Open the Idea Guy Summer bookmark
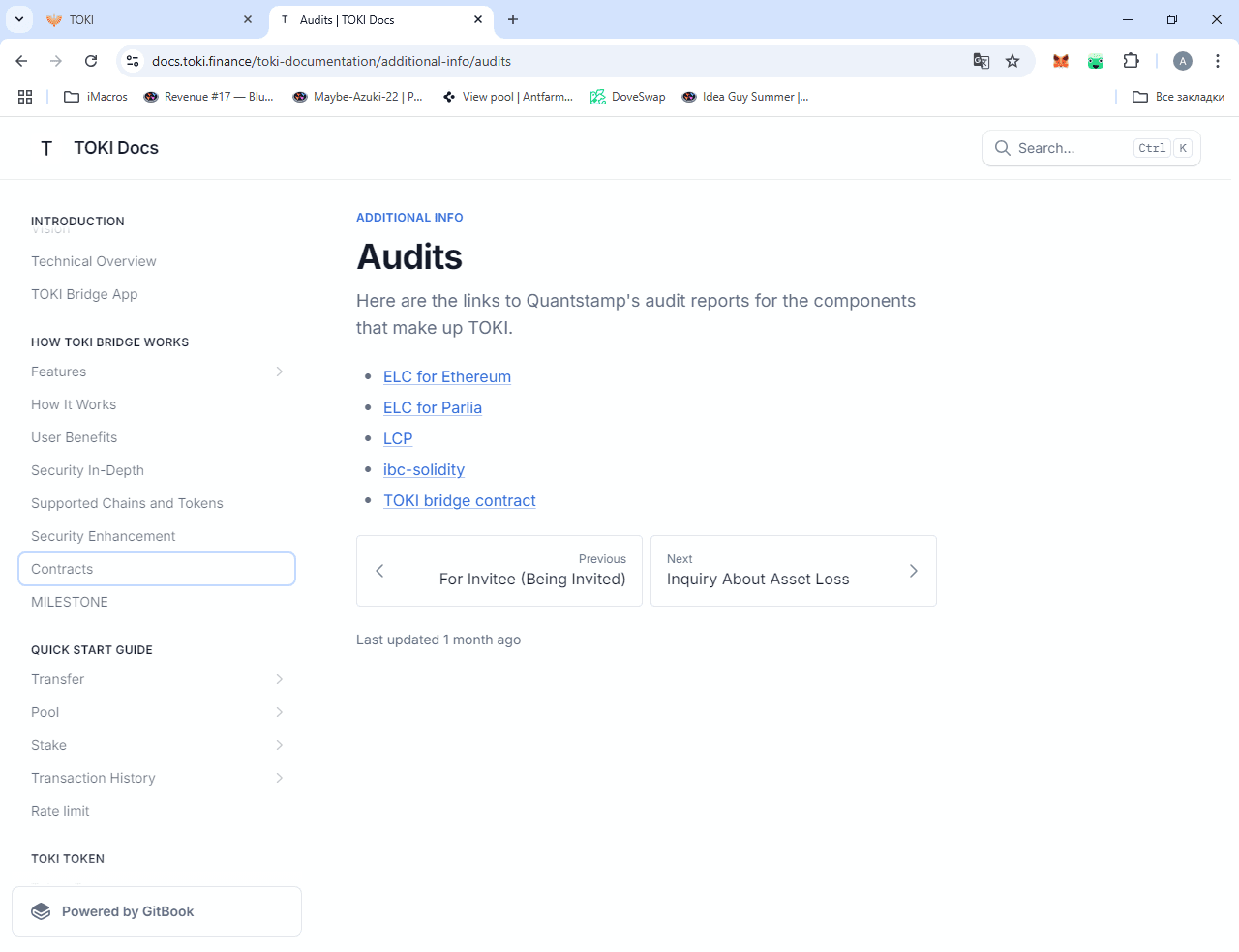Image resolution: width=1239 pixels, height=952 pixels. point(745,97)
